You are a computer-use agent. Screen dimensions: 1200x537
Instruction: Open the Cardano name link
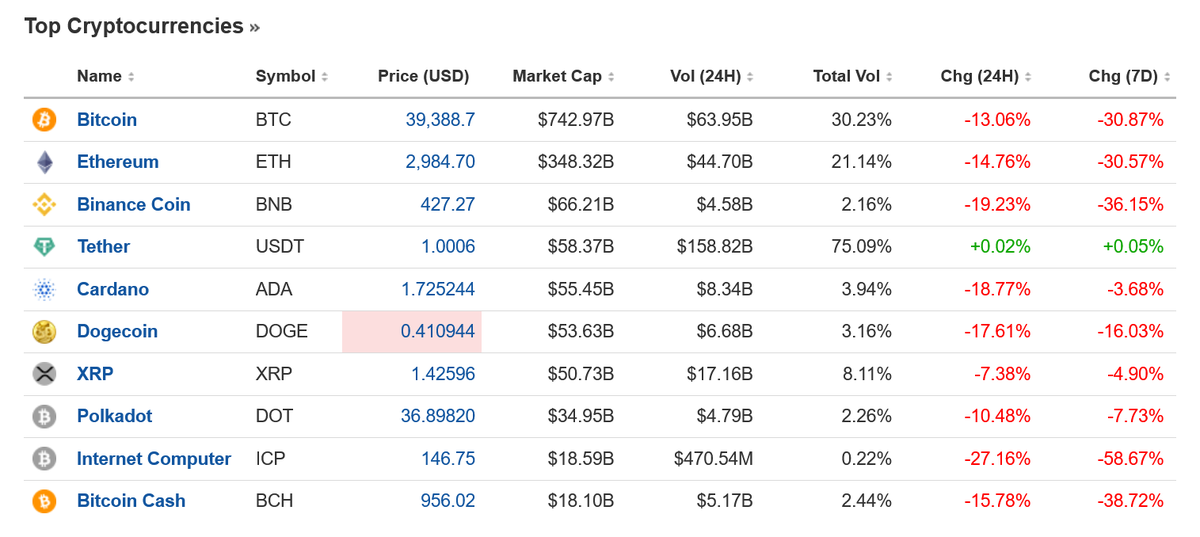click(113, 290)
